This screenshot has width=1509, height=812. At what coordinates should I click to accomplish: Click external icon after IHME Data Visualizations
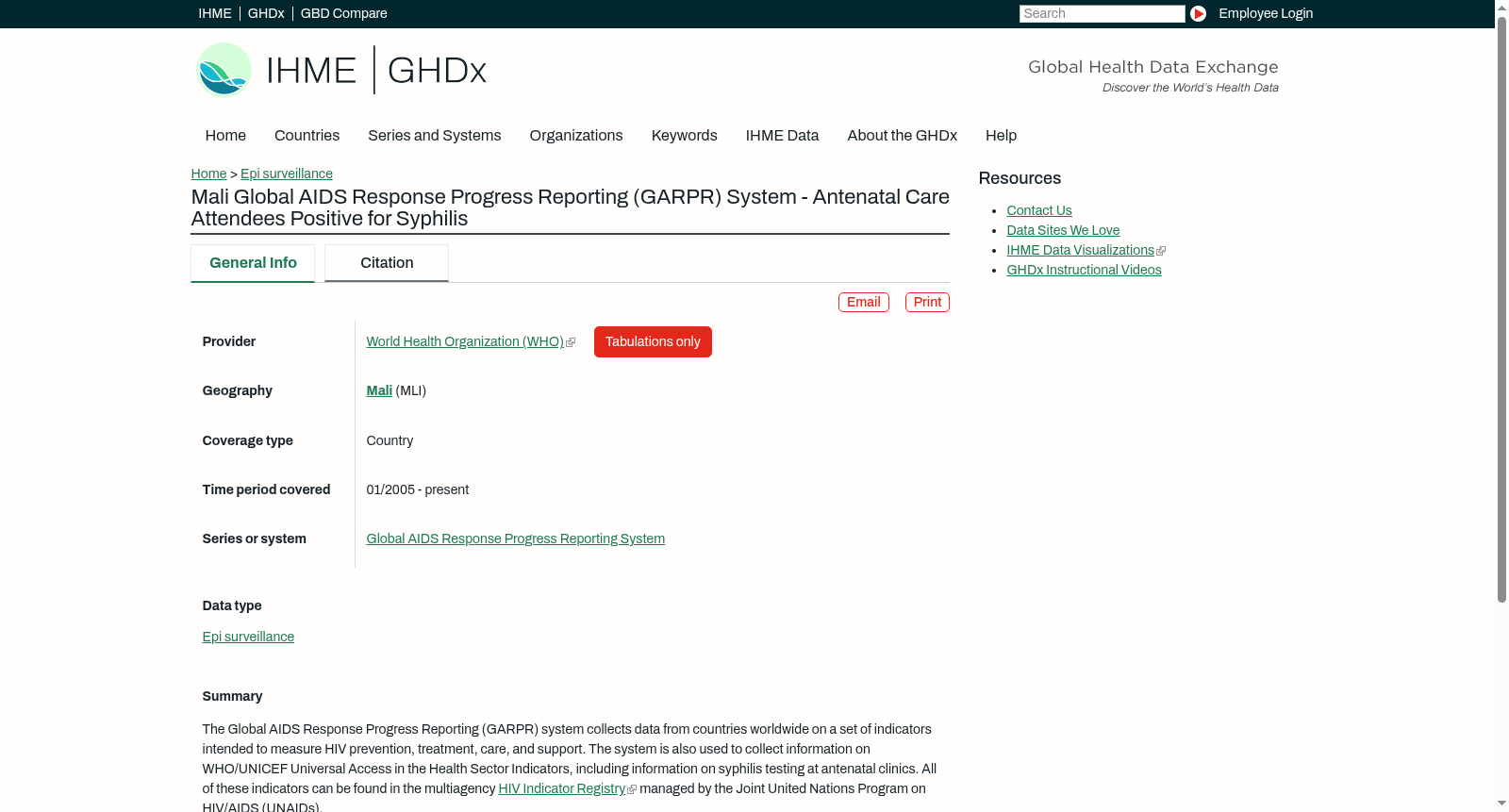tap(1161, 251)
